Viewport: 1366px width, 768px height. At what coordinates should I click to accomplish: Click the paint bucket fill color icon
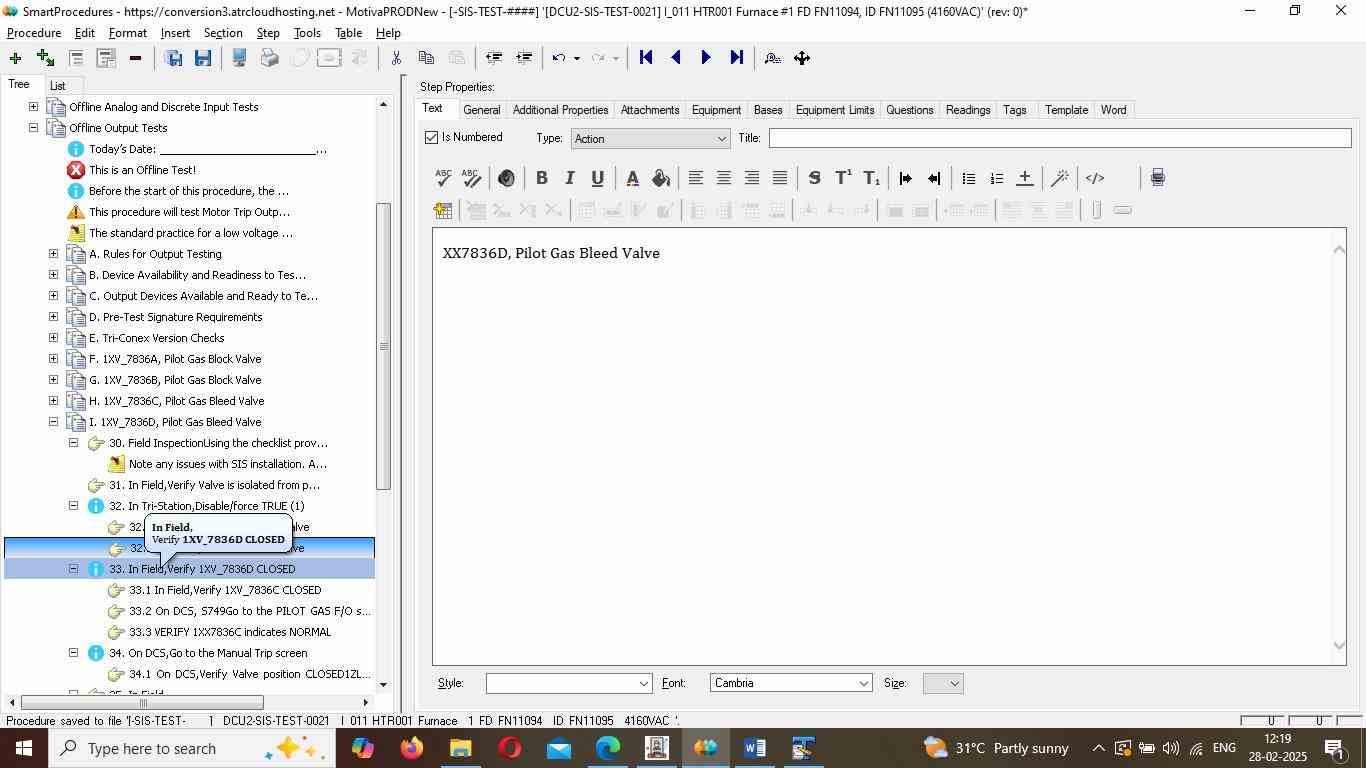point(660,178)
